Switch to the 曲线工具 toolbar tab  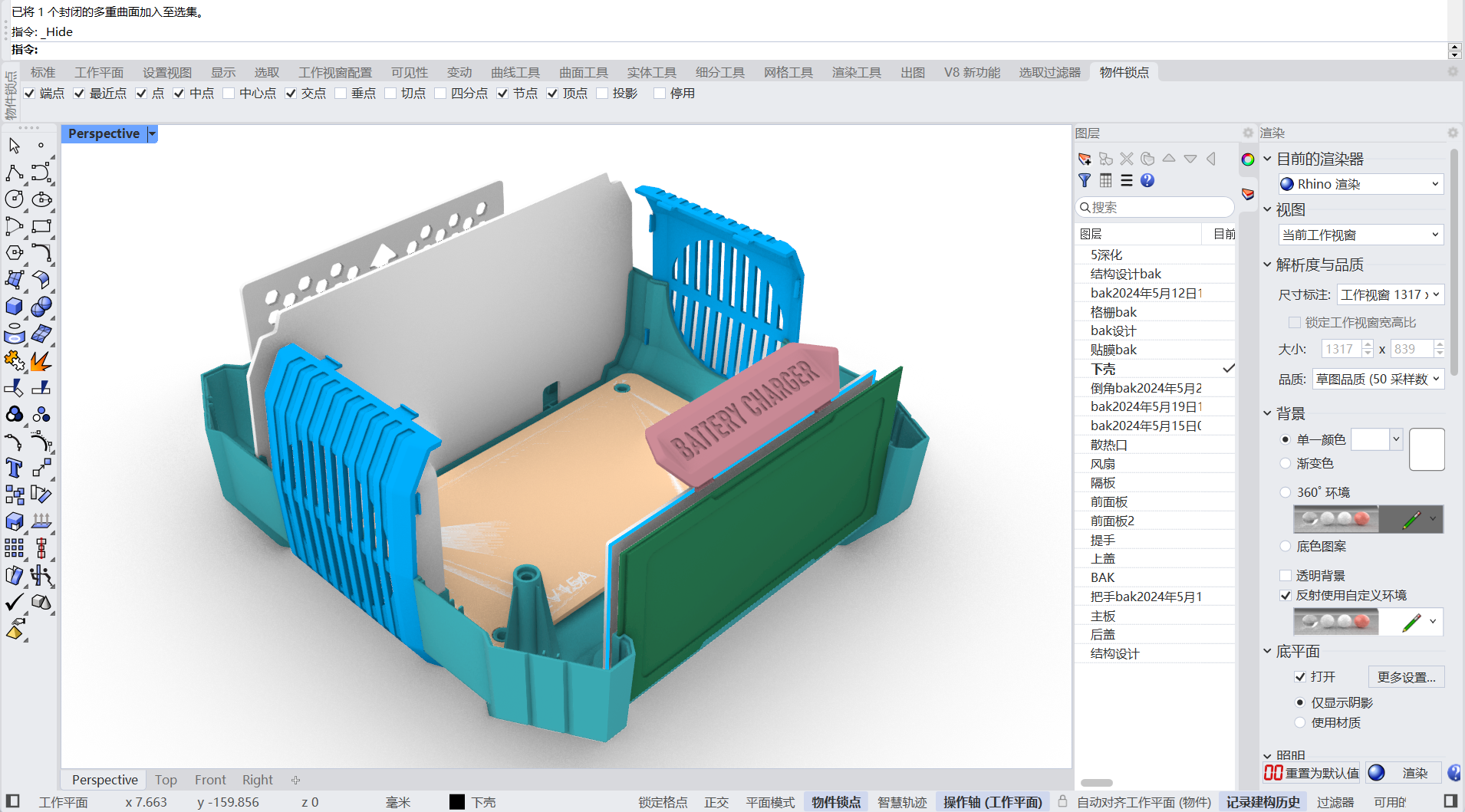pyautogui.click(x=515, y=72)
